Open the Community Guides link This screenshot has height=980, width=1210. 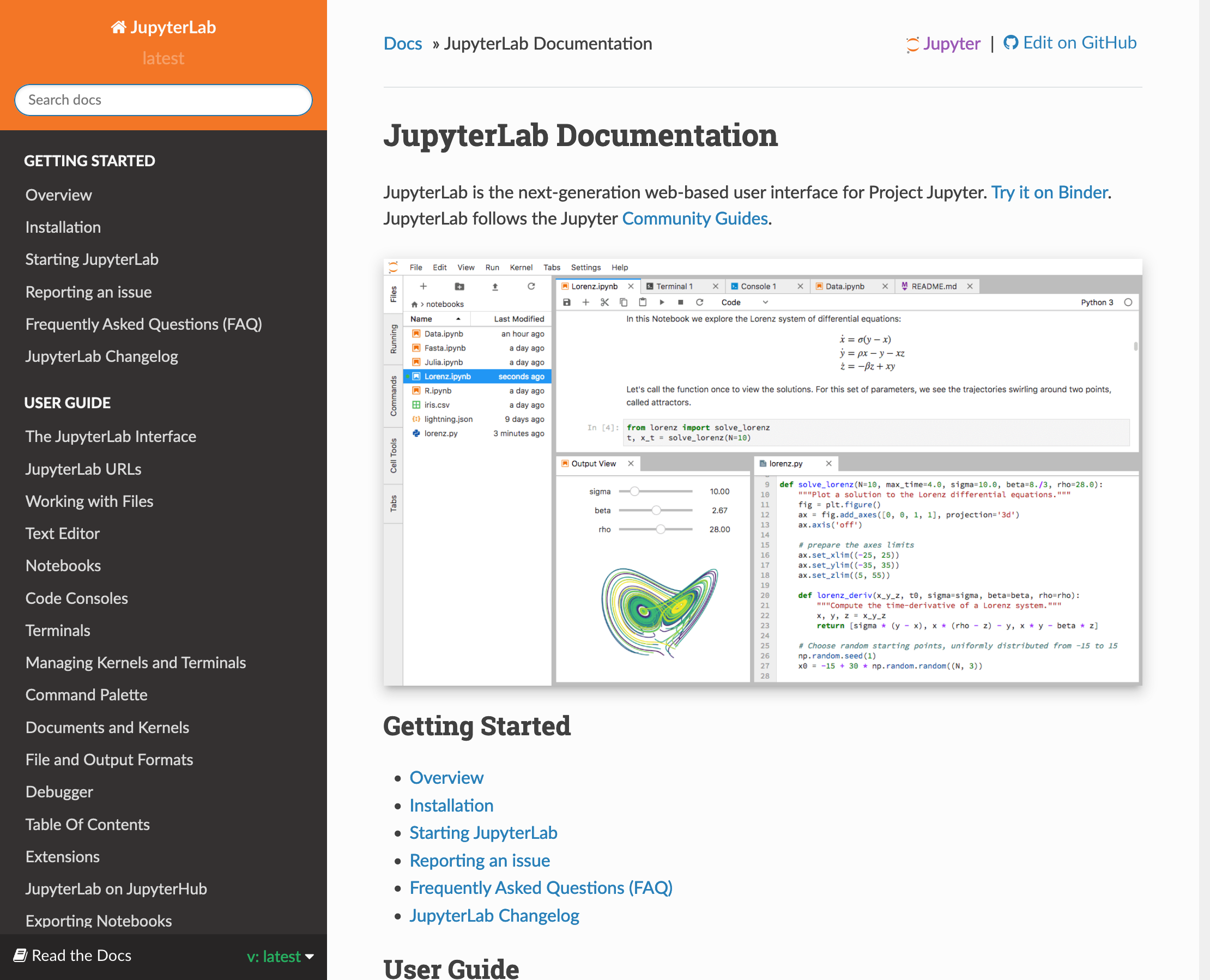[695, 219]
